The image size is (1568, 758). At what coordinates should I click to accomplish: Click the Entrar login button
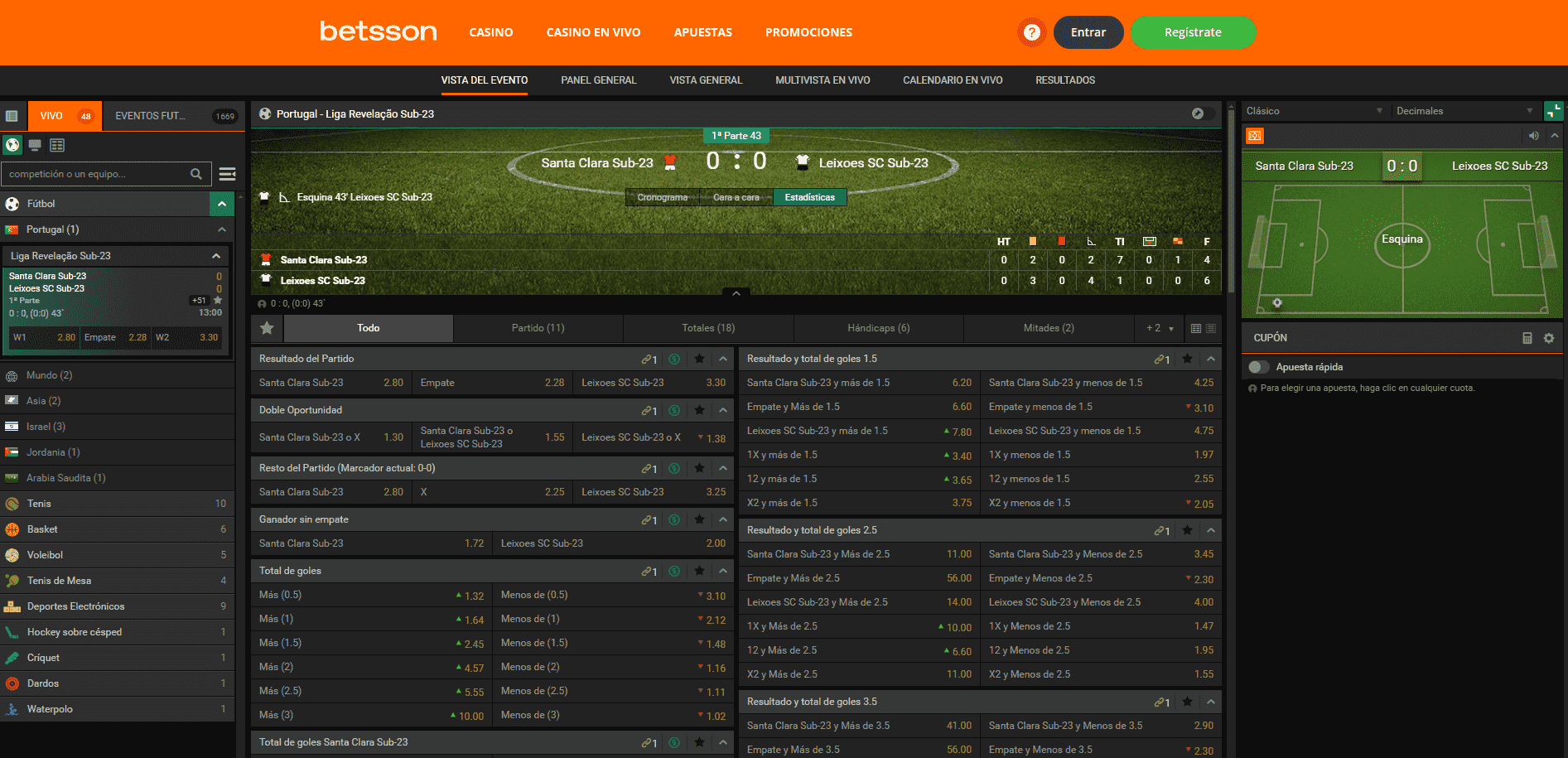pos(1088,32)
